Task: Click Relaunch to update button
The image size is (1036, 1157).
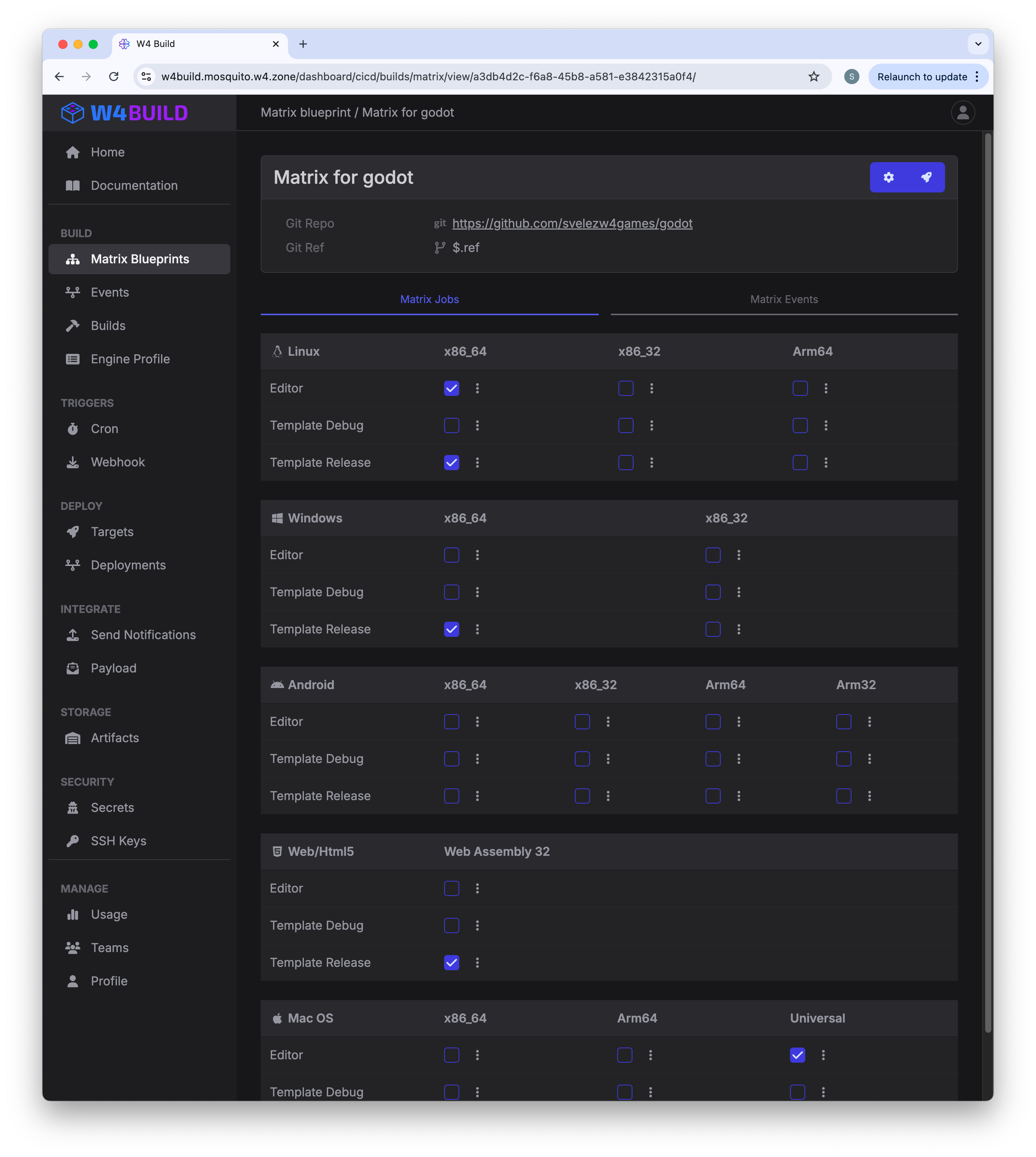Action: 922,77
